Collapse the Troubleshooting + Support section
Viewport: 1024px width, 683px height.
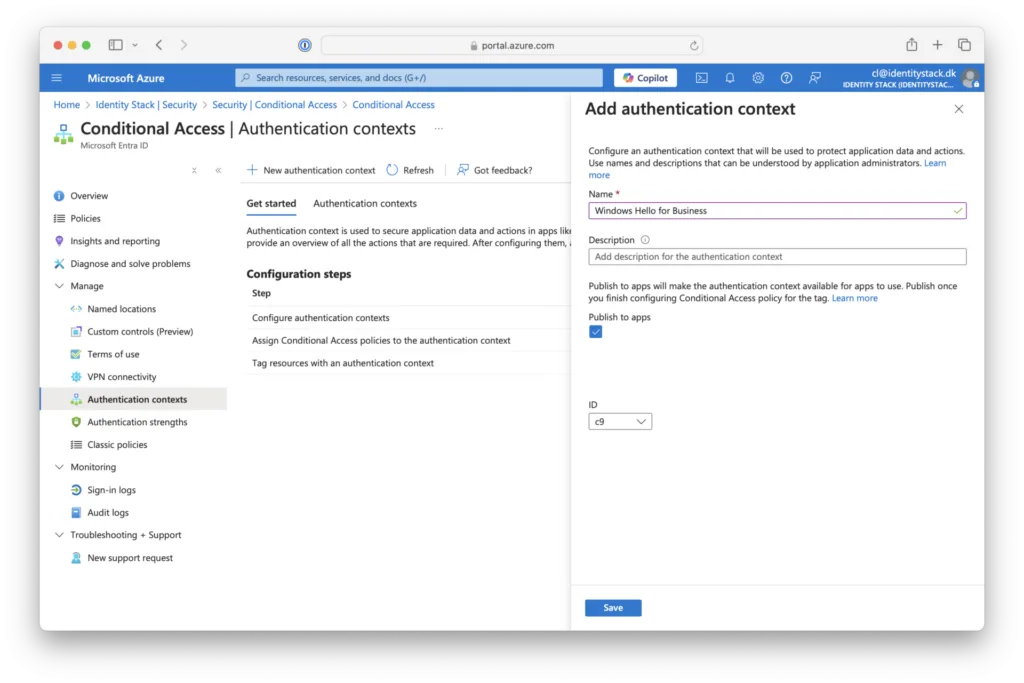pos(59,535)
